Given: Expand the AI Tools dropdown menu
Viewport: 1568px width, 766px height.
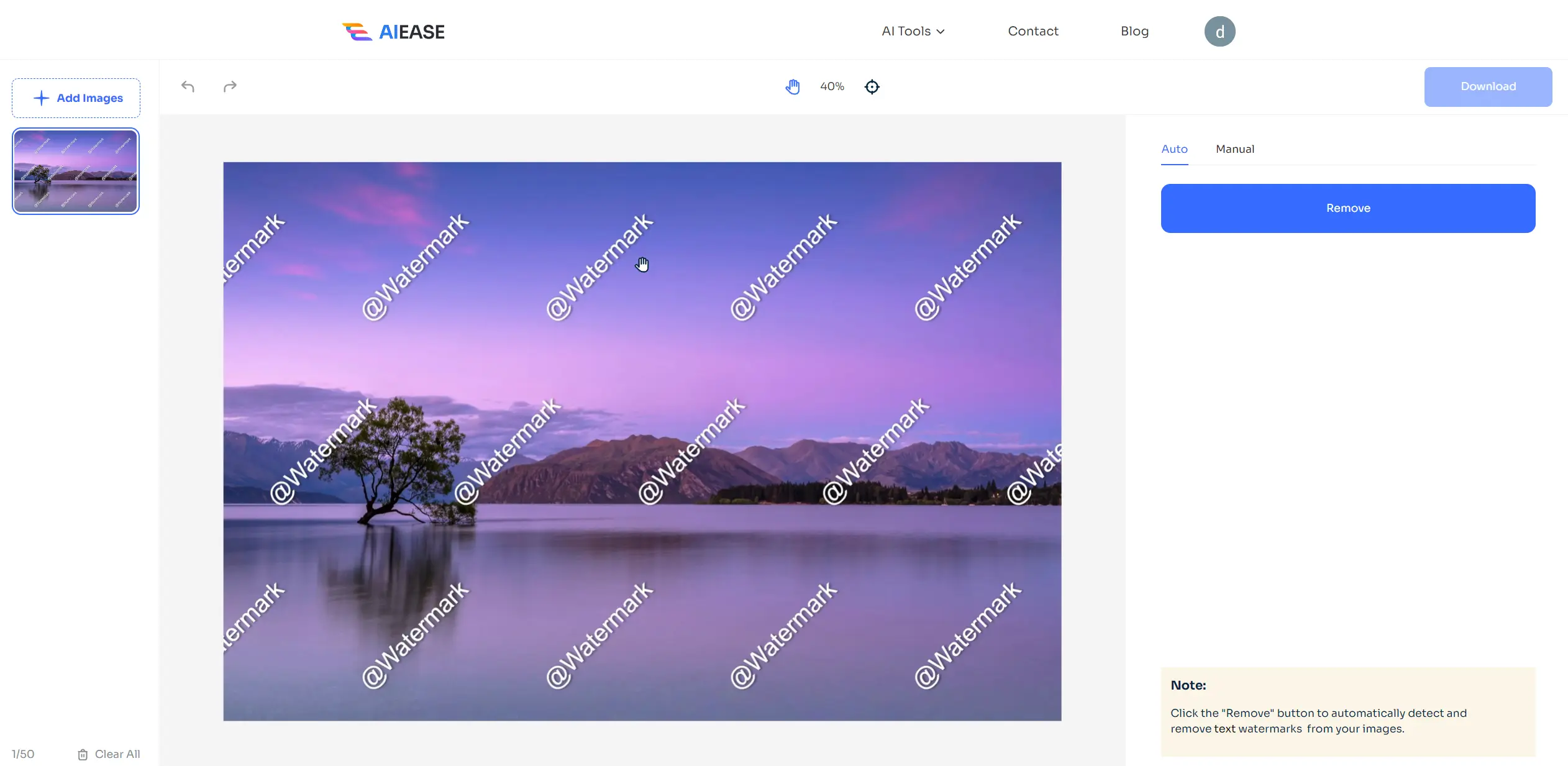Looking at the screenshot, I should (913, 31).
